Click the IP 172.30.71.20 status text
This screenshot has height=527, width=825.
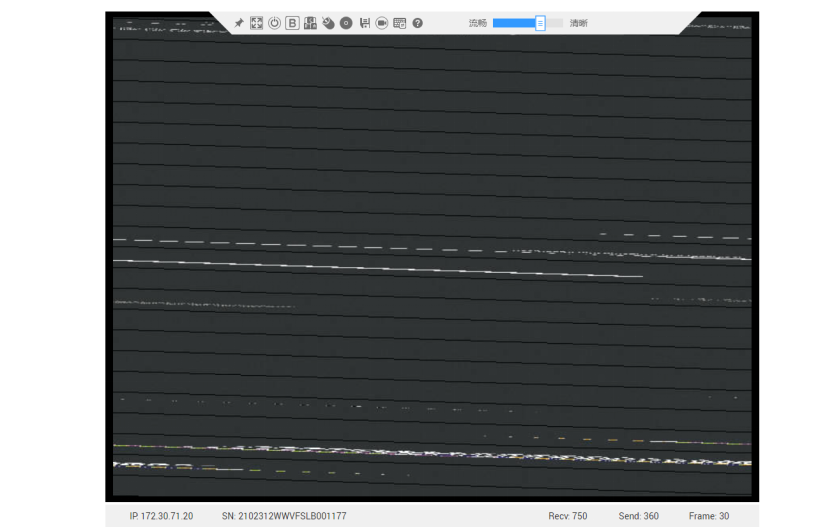coord(161,516)
